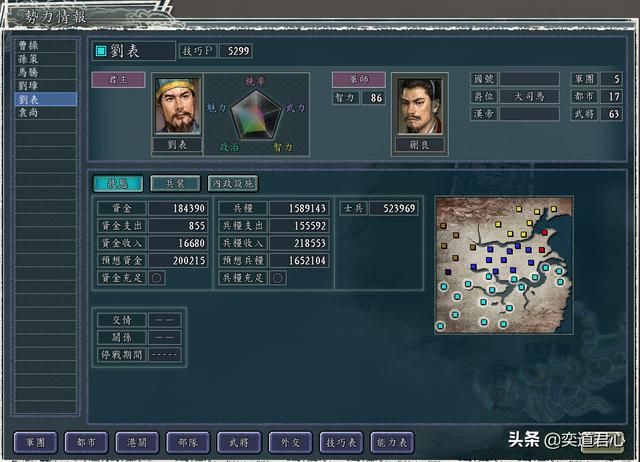Click the 劉表 name plate under portrait
Image resolution: width=640 pixels, height=462 pixels.
click(177, 145)
